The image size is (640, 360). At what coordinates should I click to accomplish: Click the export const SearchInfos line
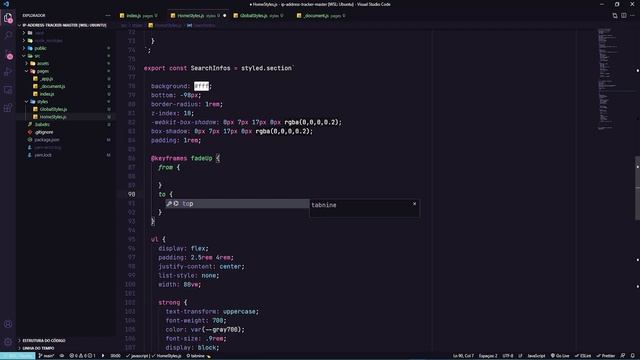click(219, 68)
